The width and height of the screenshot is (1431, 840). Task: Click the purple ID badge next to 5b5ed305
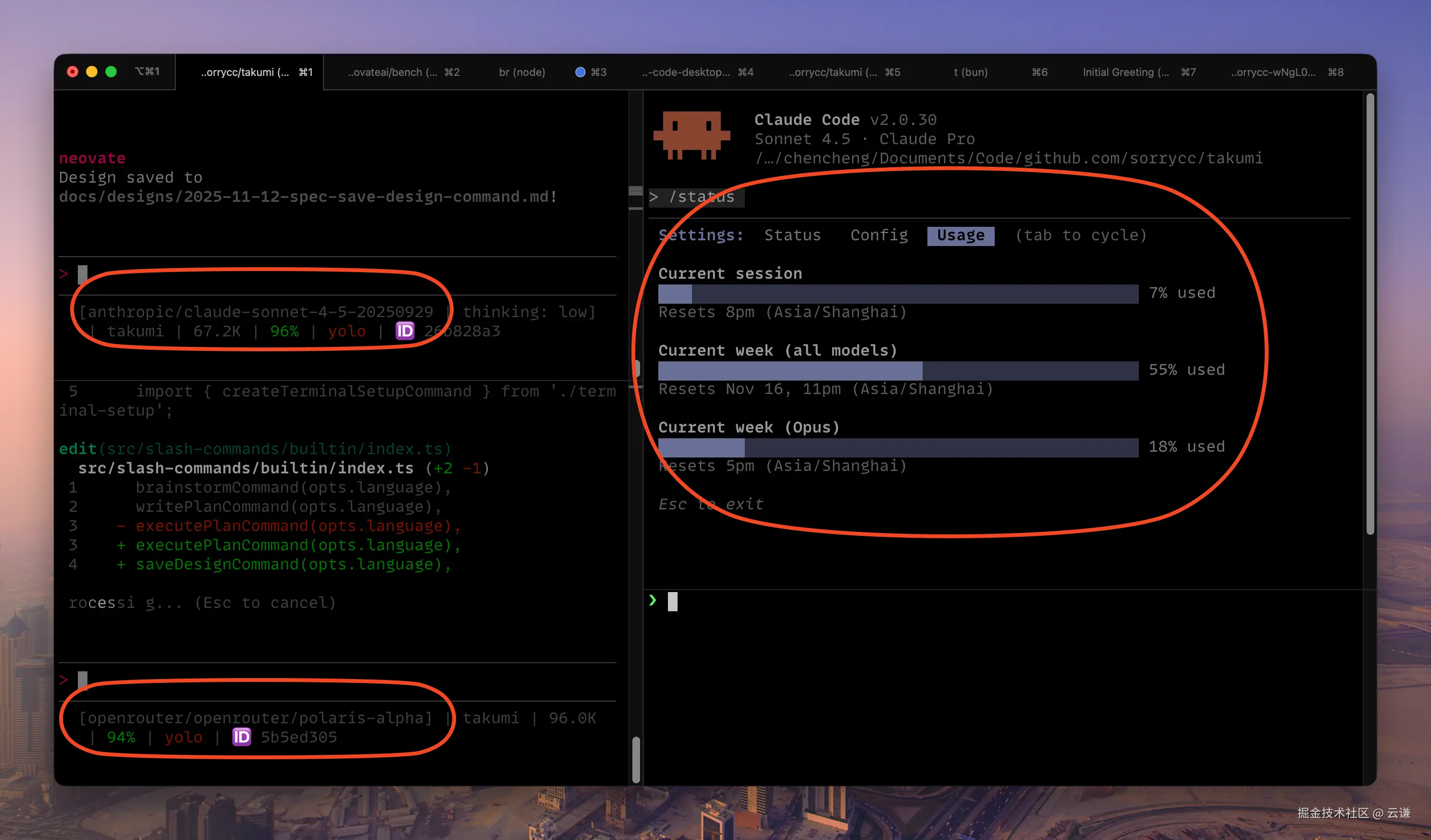pos(241,737)
